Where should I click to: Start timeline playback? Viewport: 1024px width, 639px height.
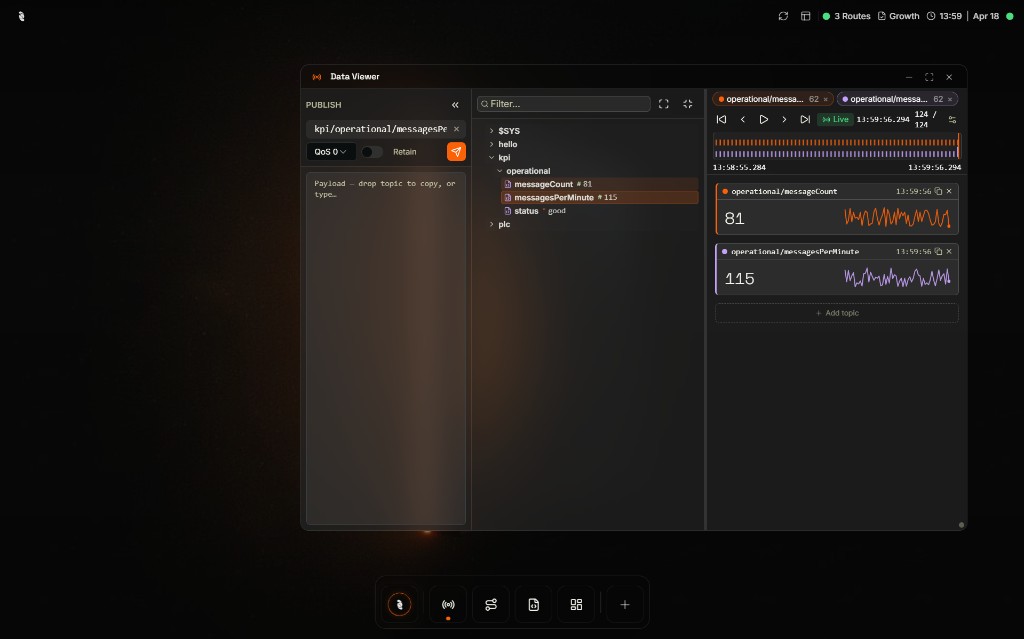[x=763, y=120]
